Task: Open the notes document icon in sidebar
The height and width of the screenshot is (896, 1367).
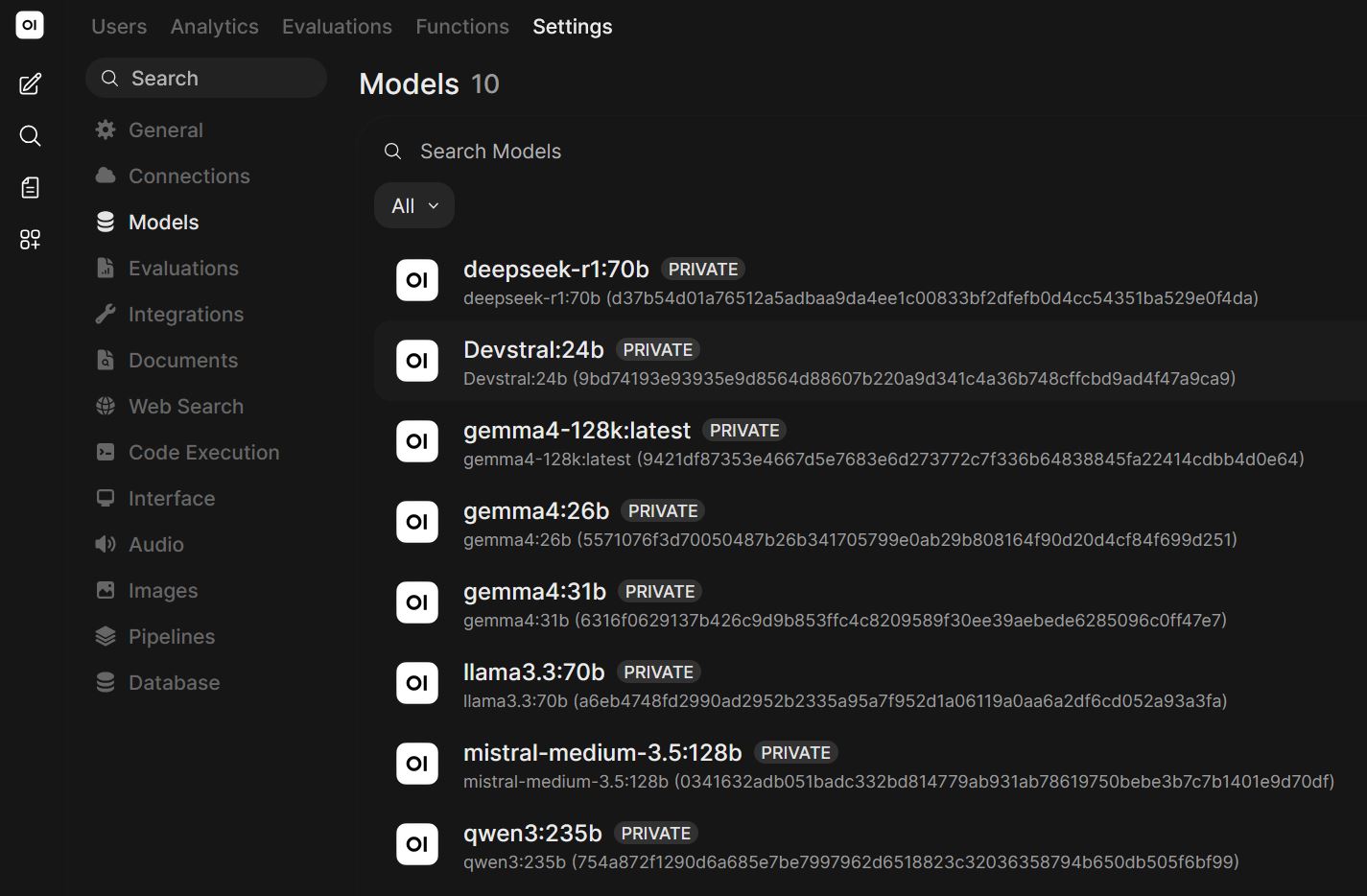Action: pyautogui.click(x=30, y=187)
